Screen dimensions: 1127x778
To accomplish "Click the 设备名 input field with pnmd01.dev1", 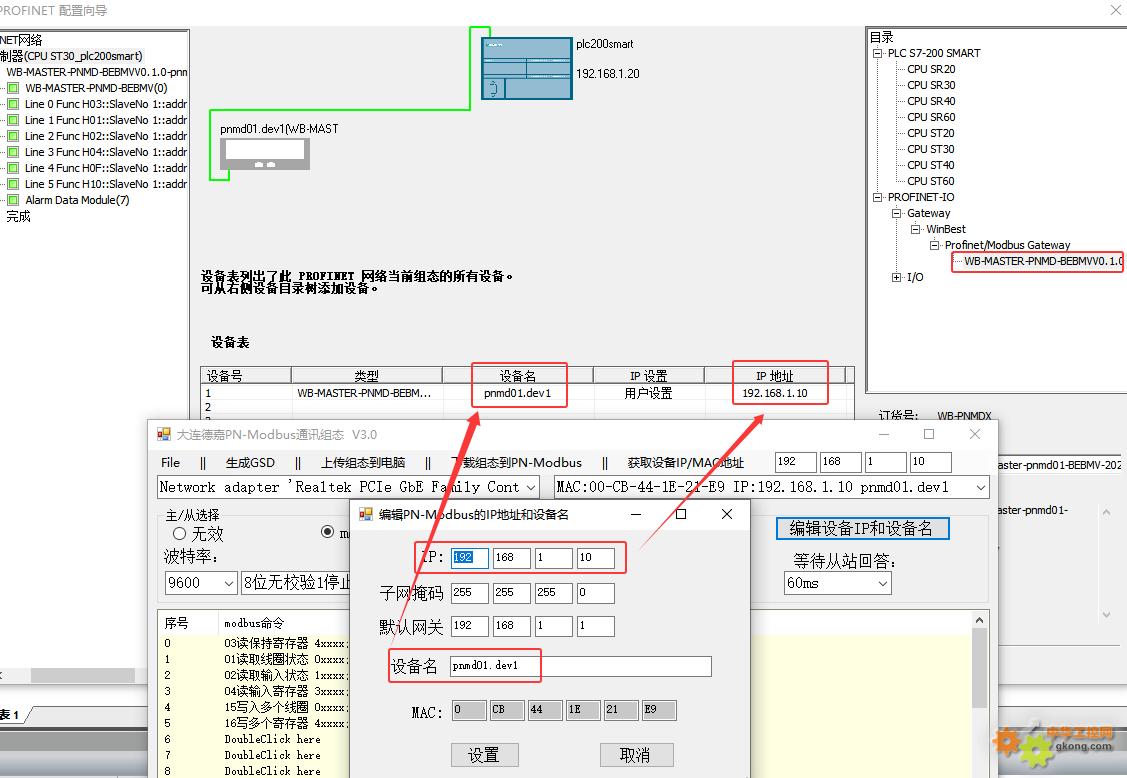I will (580, 666).
